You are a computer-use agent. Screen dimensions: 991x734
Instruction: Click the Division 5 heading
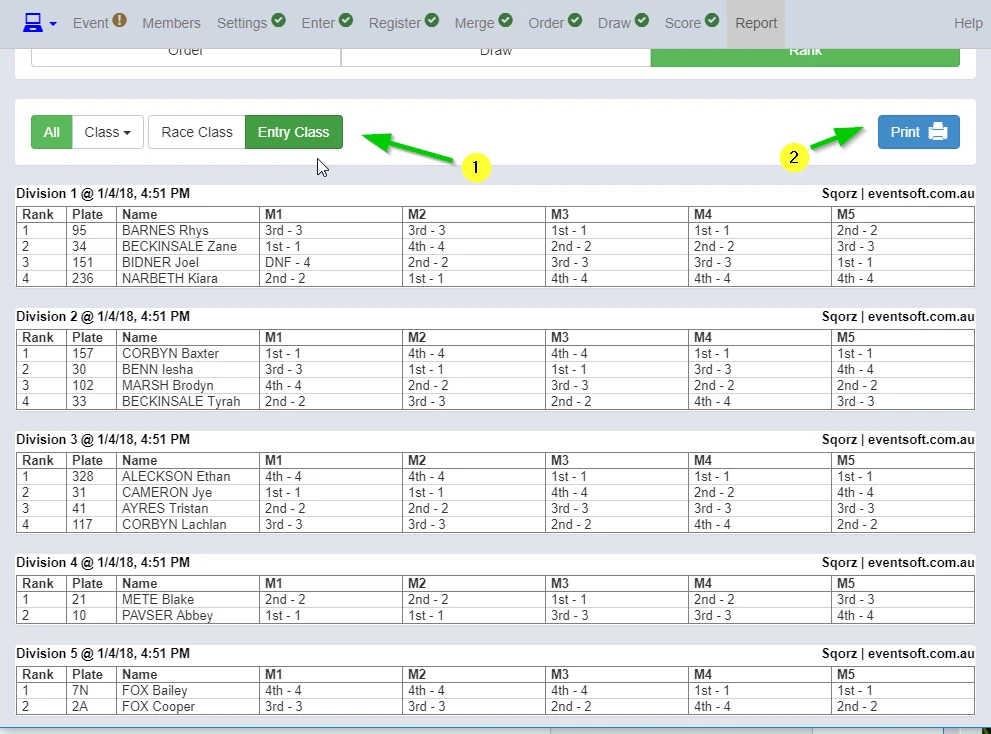pyautogui.click(x=103, y=653)
